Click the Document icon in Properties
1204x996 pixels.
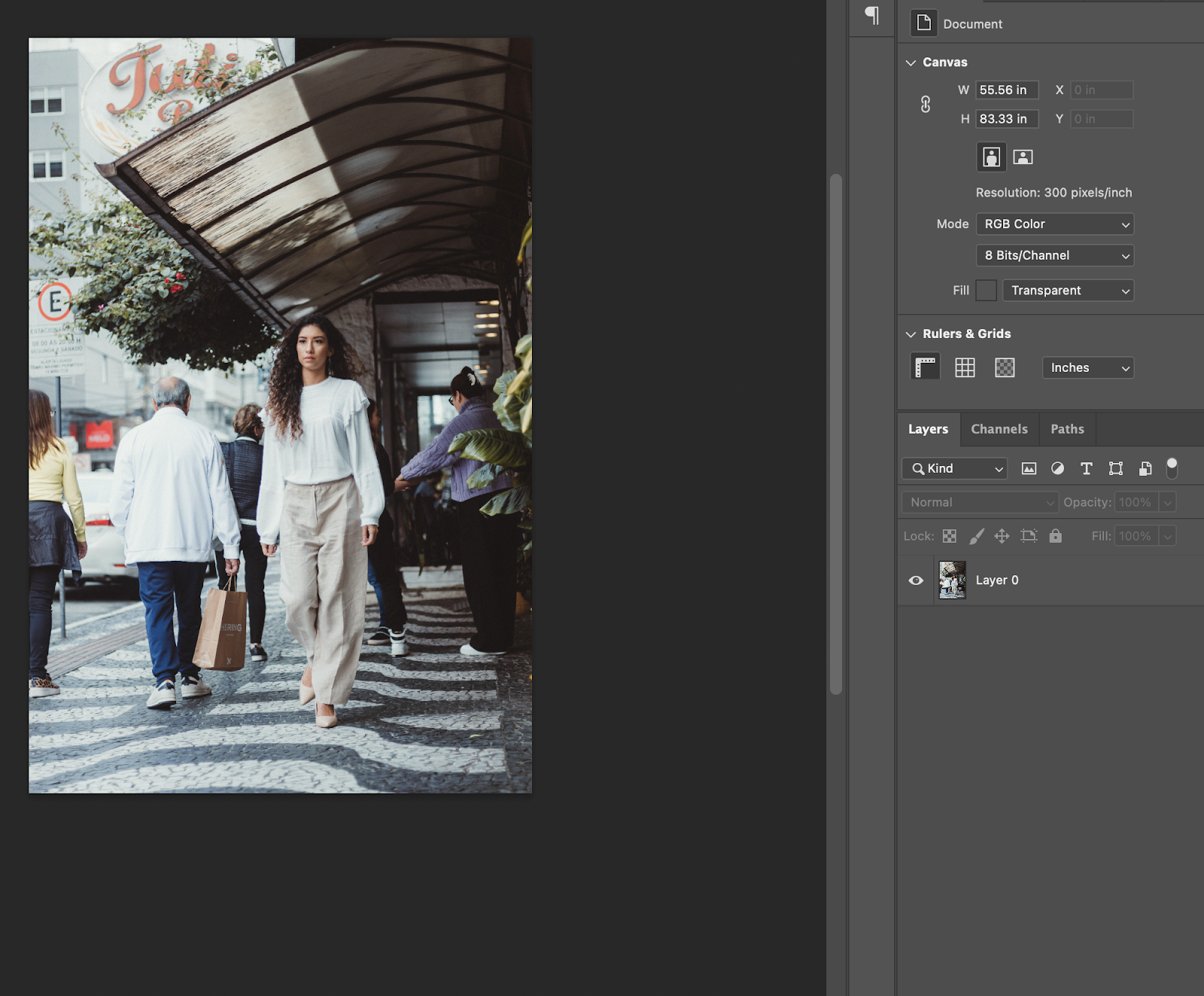tap(924, 23)
